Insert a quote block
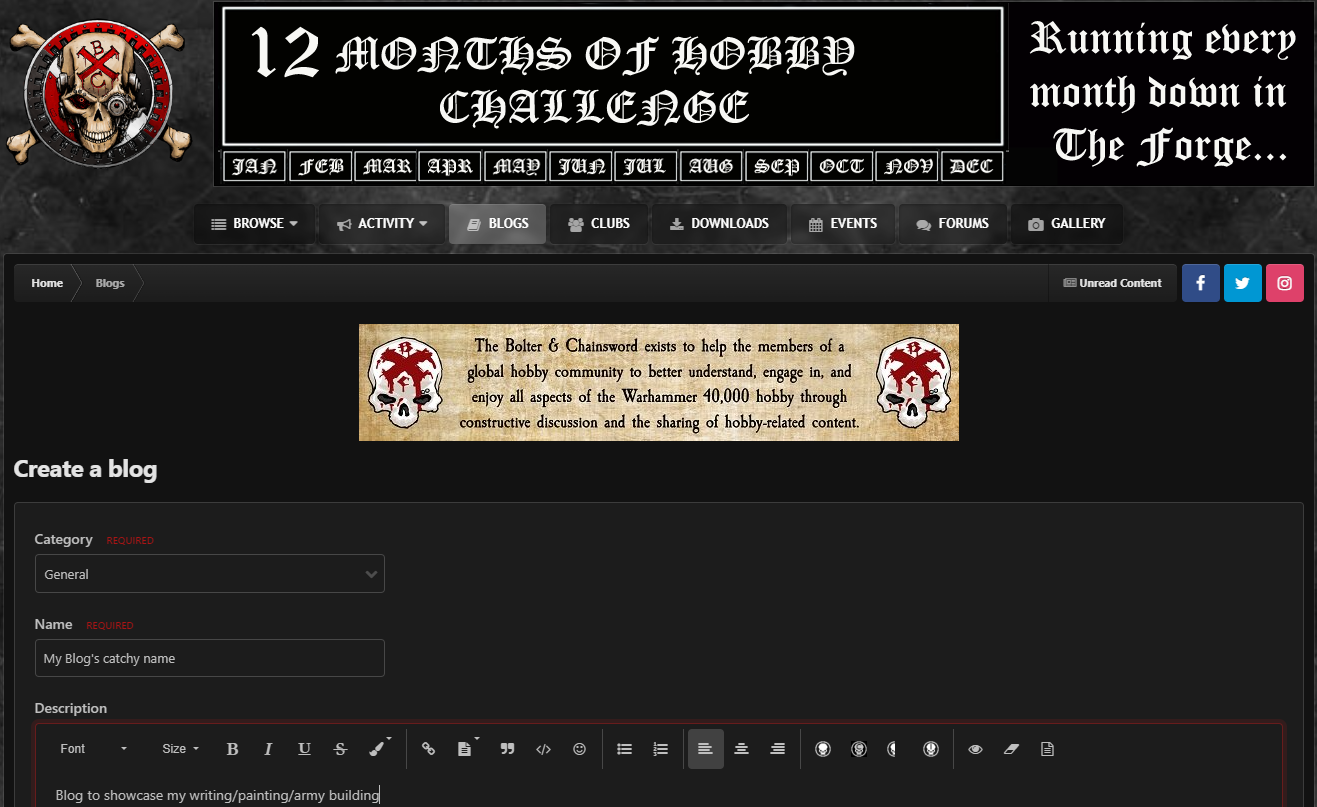This screenshot has height=807, width=1317. 507,749
